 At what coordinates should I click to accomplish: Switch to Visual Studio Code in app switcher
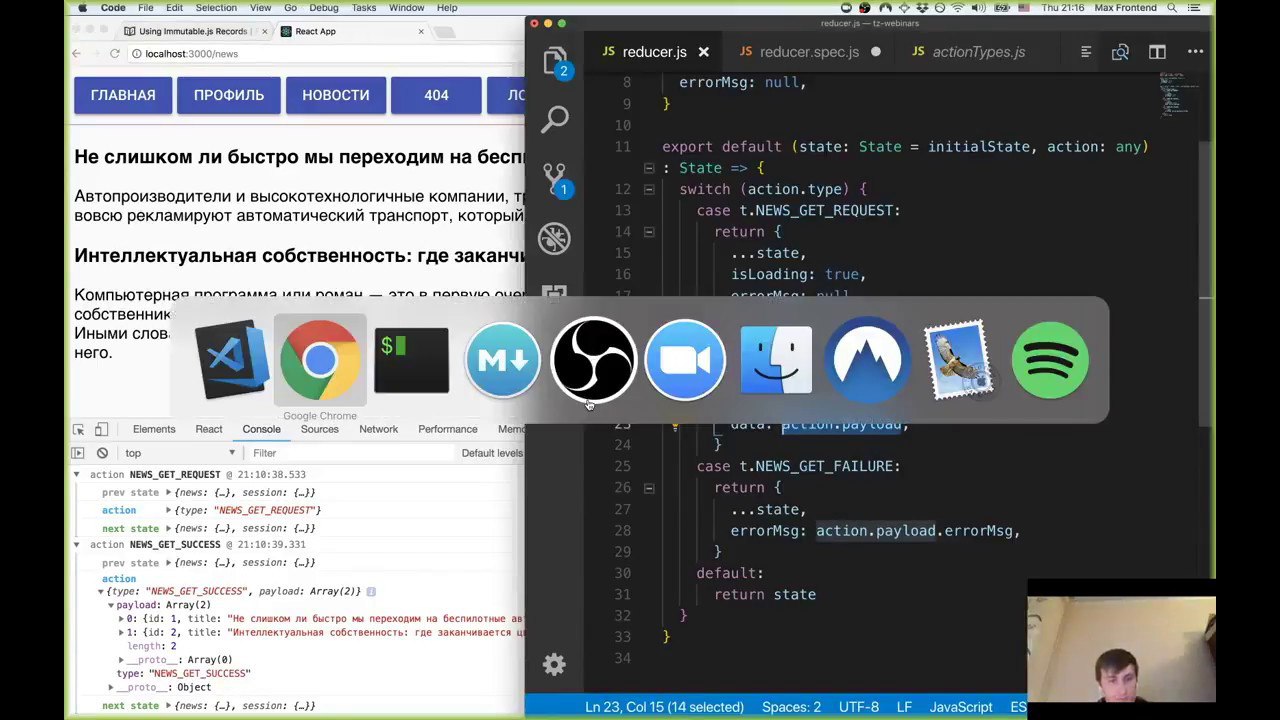point(230,359)
